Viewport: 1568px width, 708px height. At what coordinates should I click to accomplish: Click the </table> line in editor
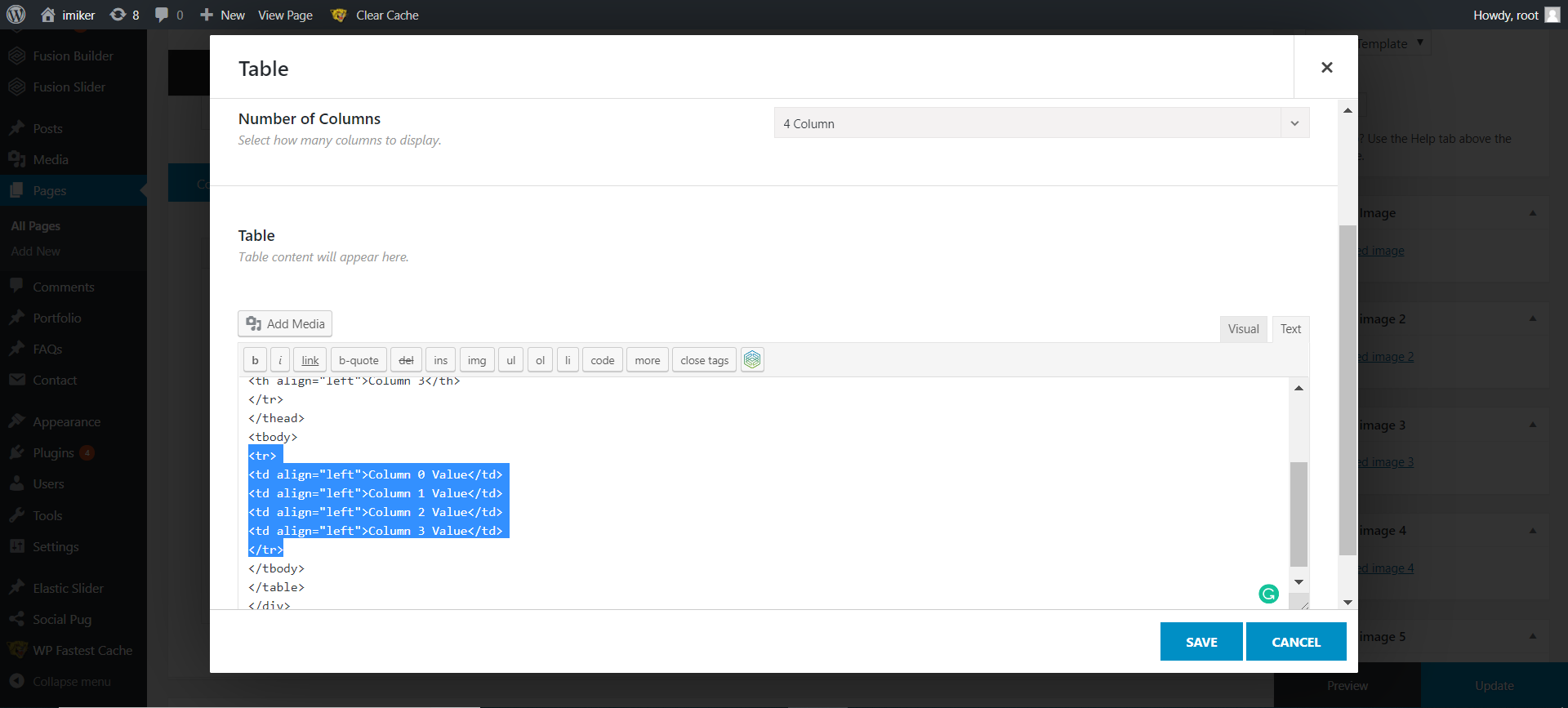[276, 587]
